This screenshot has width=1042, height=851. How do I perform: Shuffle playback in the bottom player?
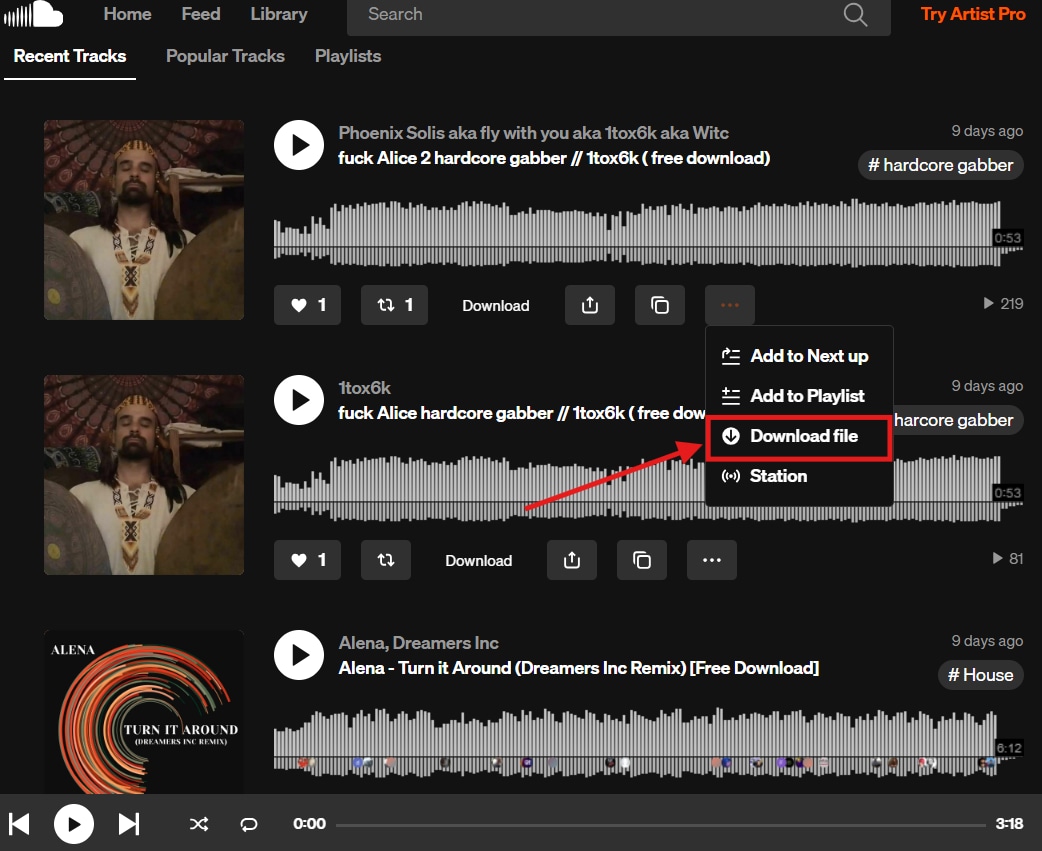(199, 824)
